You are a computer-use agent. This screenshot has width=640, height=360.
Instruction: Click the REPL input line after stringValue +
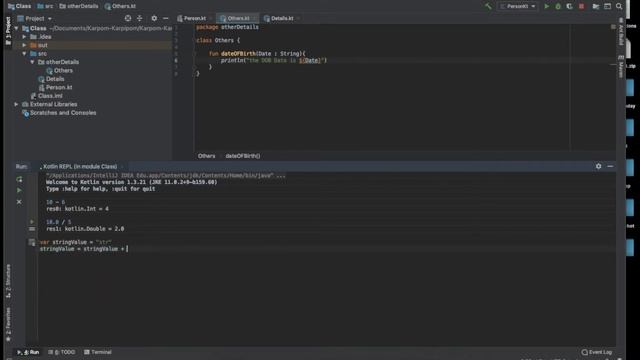click(x=128, y=249)
